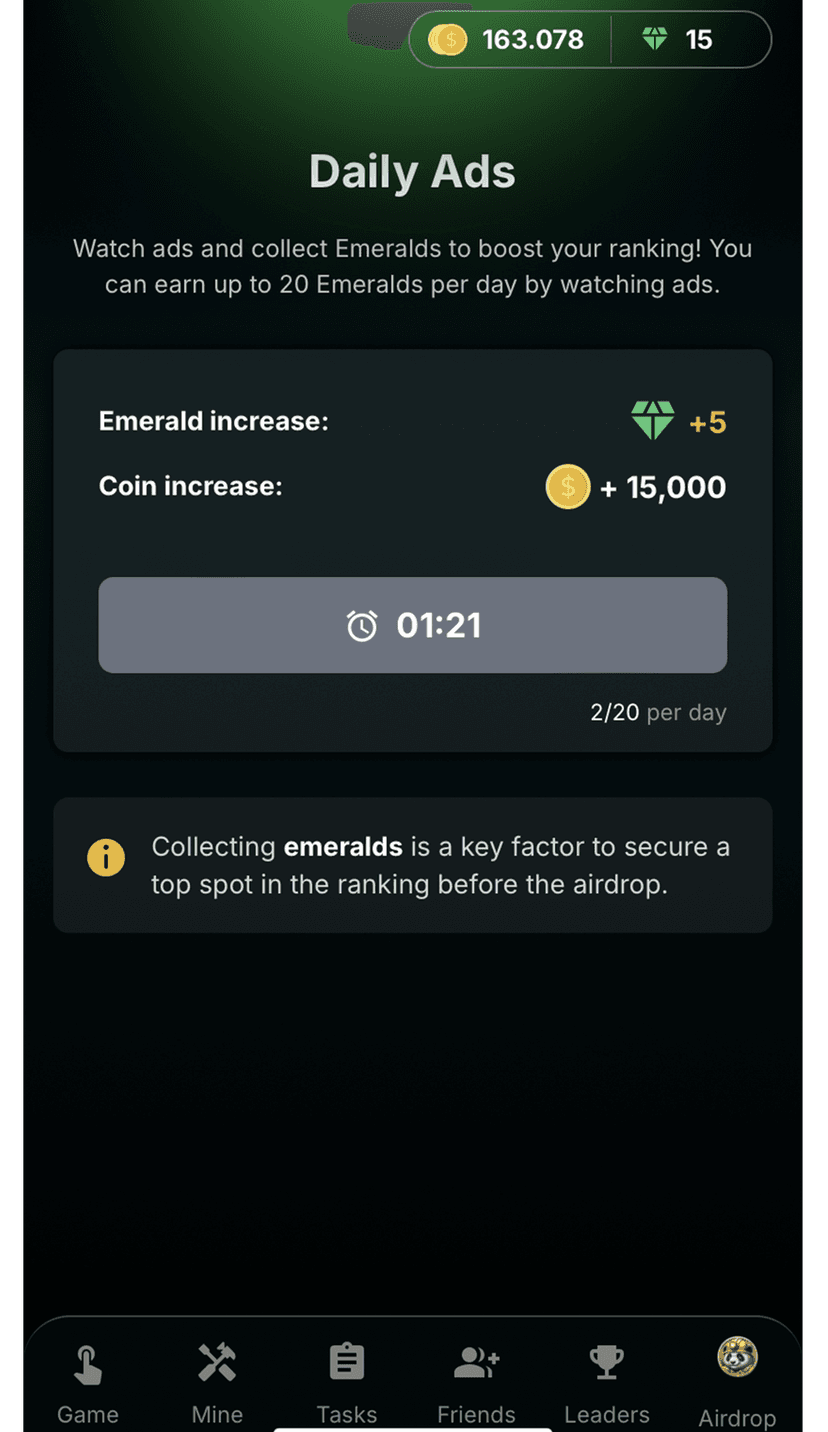Click the coin icon in top balance

(x=448, y=40)
